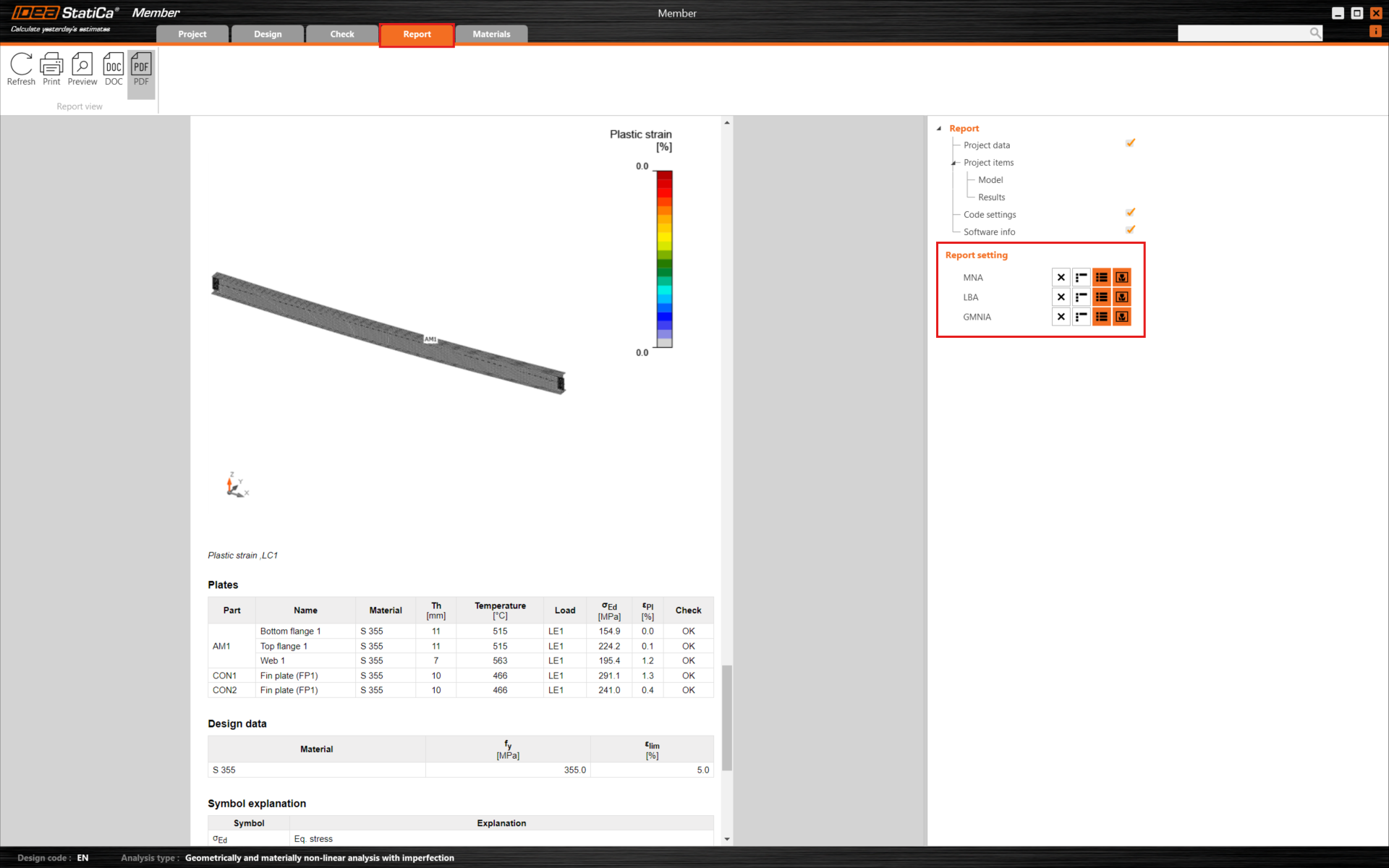Viewport: 1389px width, 868px height.
Task: Open the Materials tab
Action: [x=491, y=34]
